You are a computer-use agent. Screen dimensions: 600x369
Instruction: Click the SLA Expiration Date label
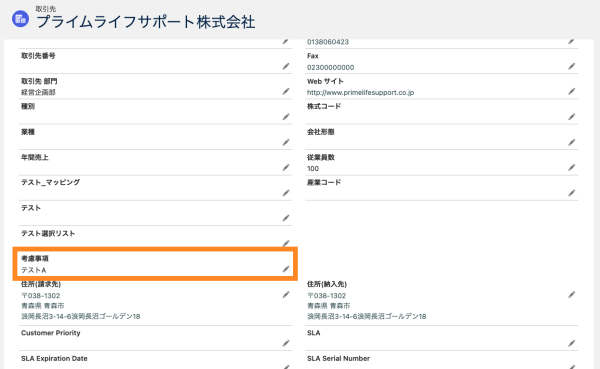(54, 358)
